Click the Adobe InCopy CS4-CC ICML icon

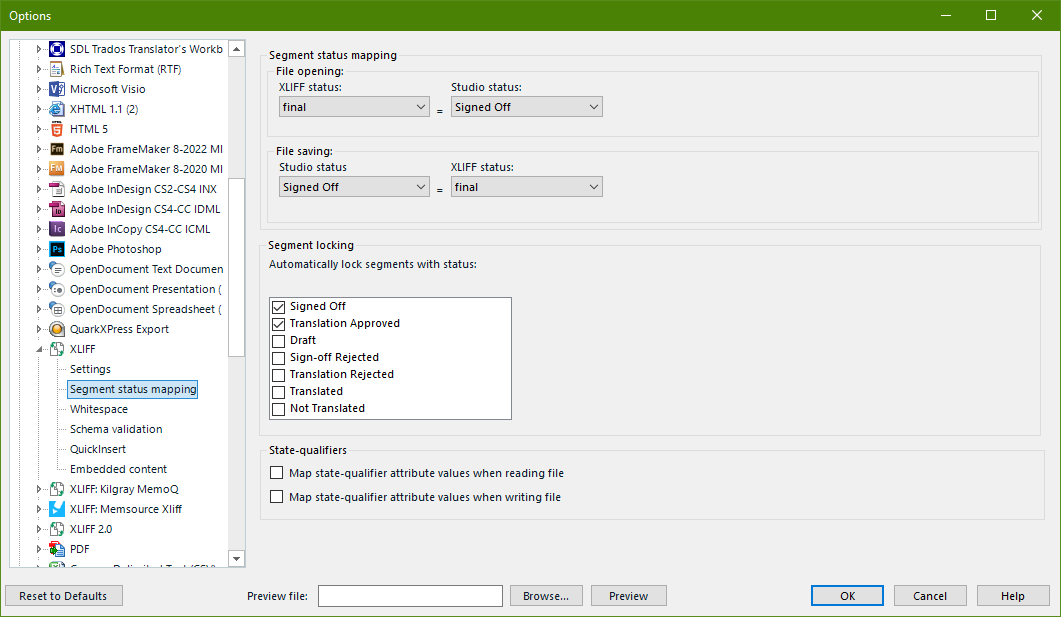58,229
